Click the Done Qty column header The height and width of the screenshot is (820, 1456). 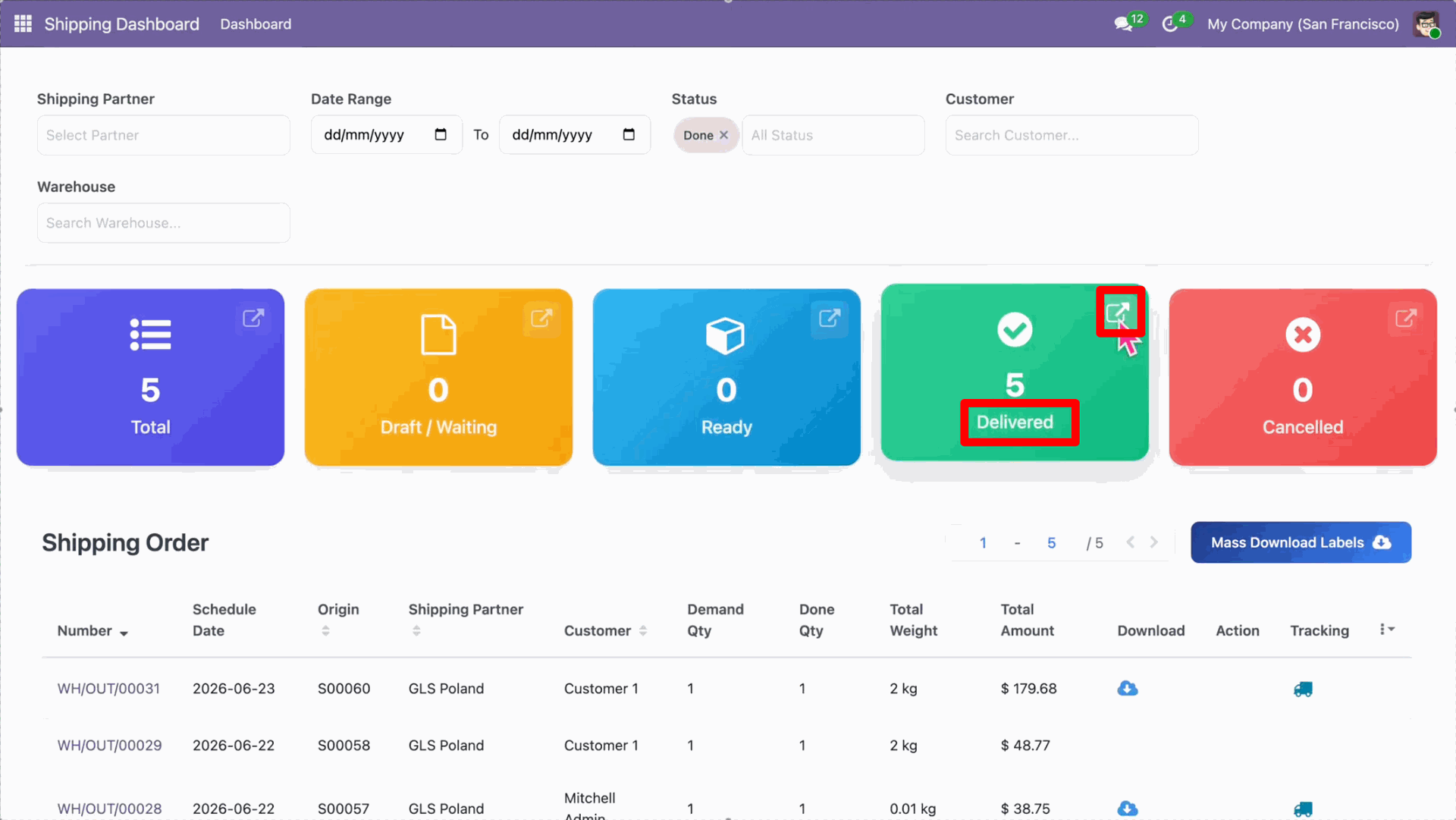(817, 620)
